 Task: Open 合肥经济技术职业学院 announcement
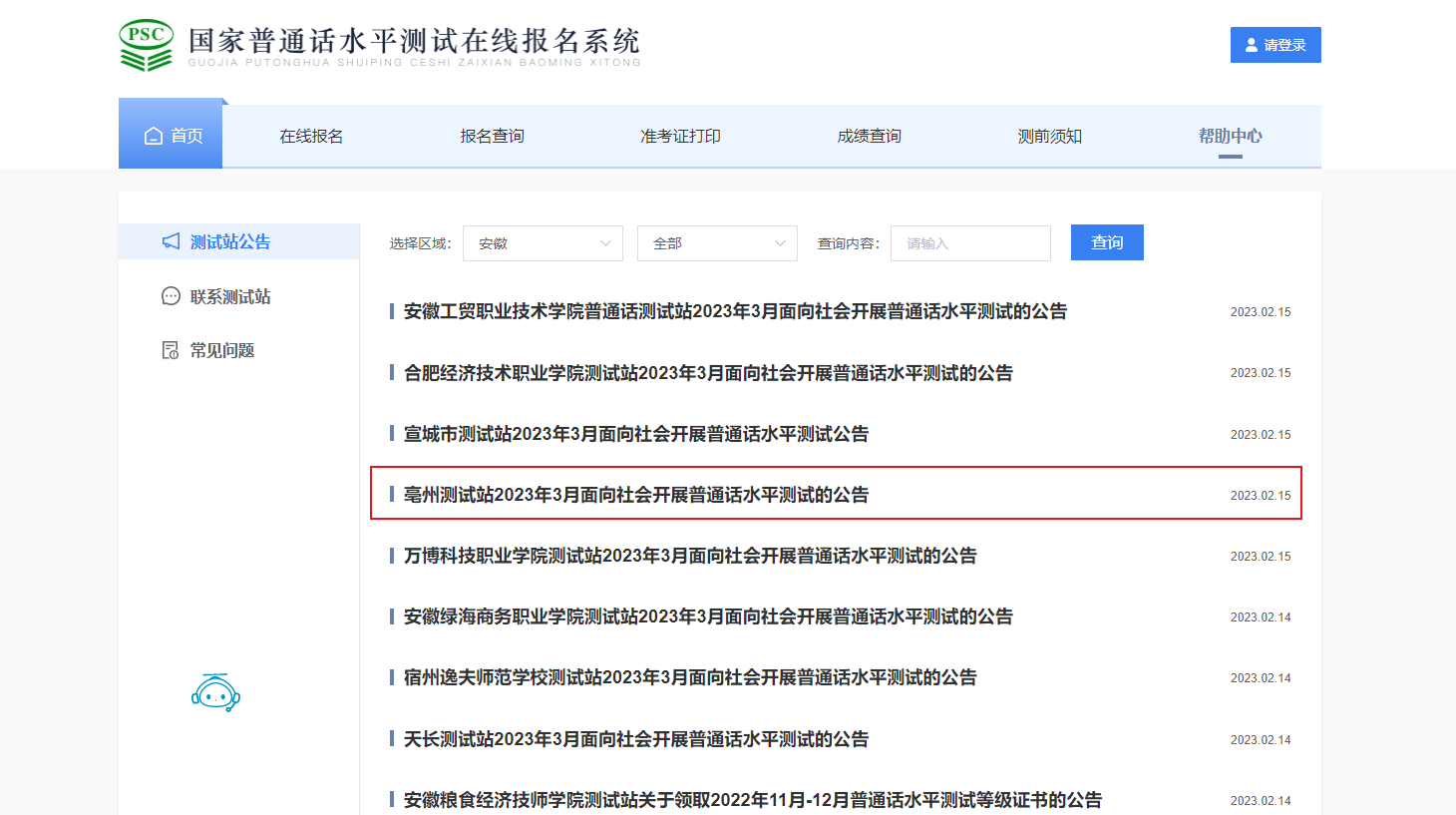pyautogui.click(x=708, y=373)
